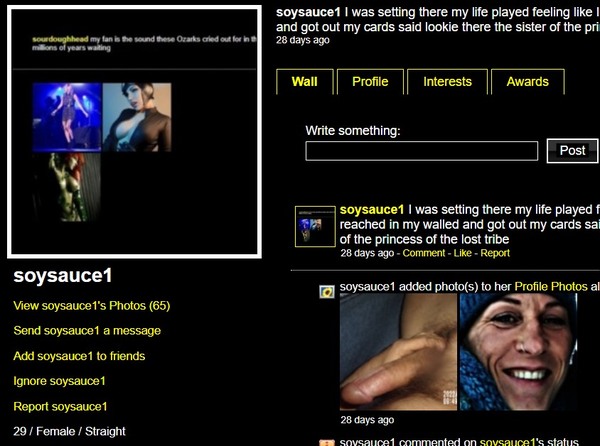Image resolution: width=600 pixels, height=446 pixels.
Task: Click the 'Write something' text field
Action: coord(422,151)
